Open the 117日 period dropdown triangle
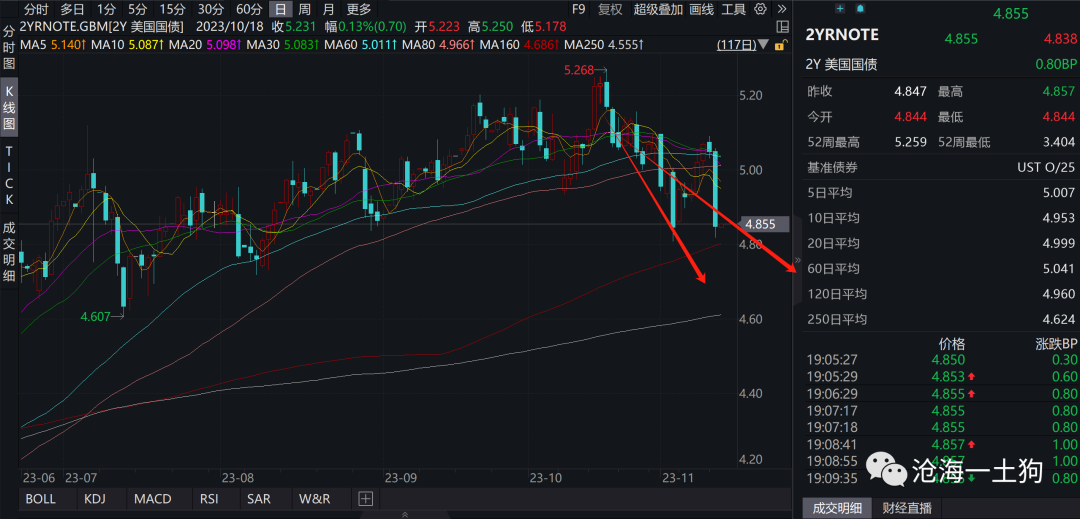The height and width of the screenshot is (519, 1080). 764,45
